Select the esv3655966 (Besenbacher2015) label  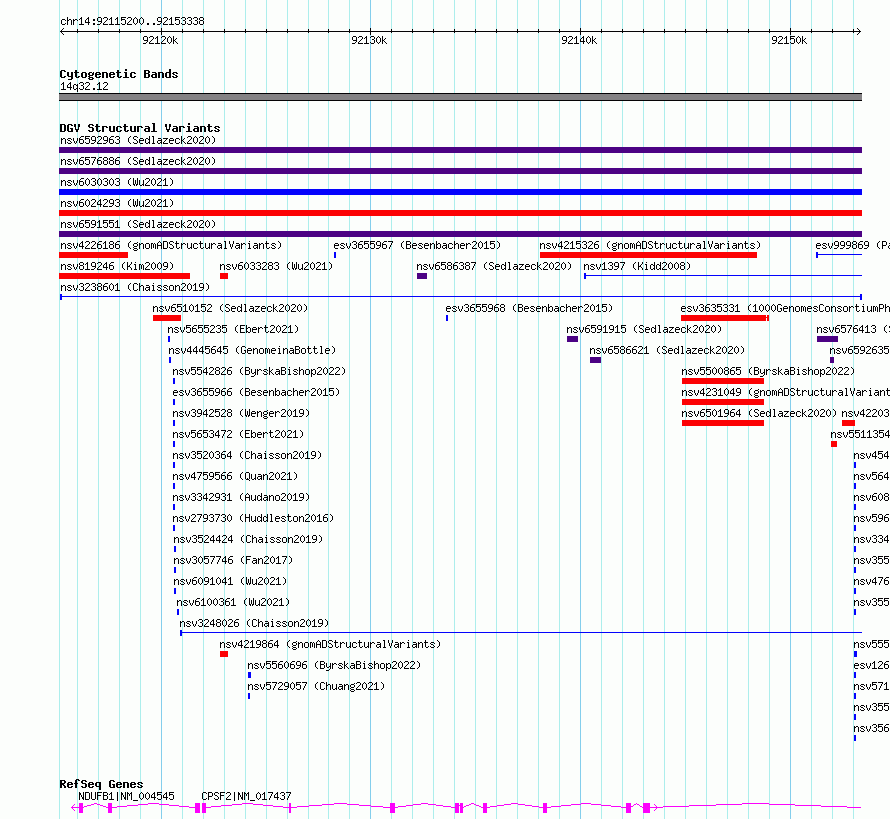256,392
